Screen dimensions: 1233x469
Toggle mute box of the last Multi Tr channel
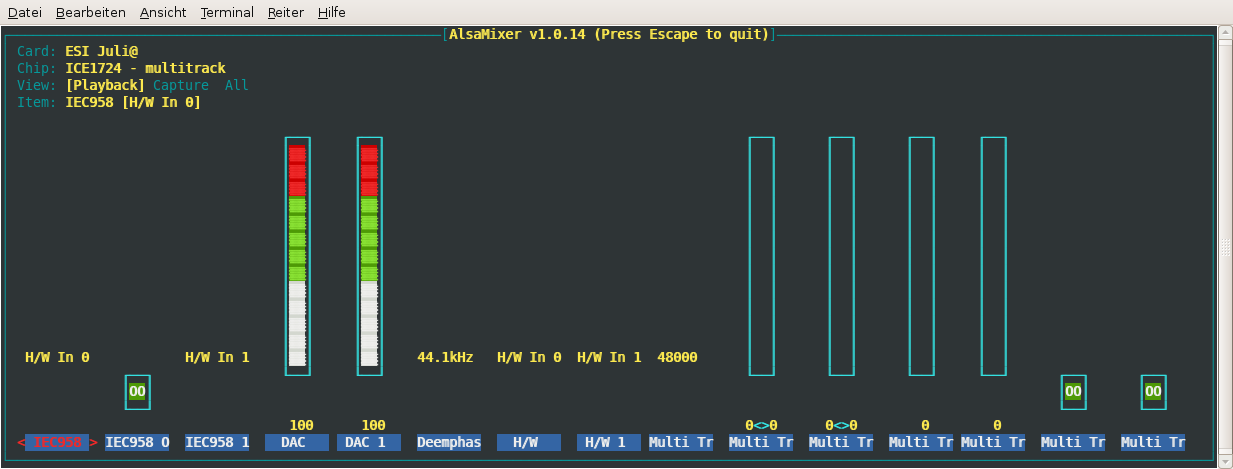[x=1153, y=392]
